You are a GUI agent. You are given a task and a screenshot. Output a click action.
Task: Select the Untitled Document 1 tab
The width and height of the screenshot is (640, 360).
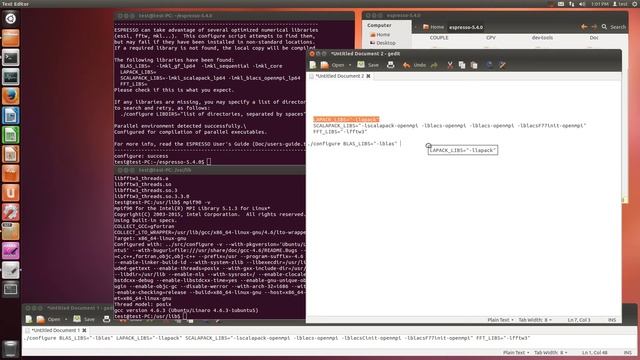tap(56, 330)
